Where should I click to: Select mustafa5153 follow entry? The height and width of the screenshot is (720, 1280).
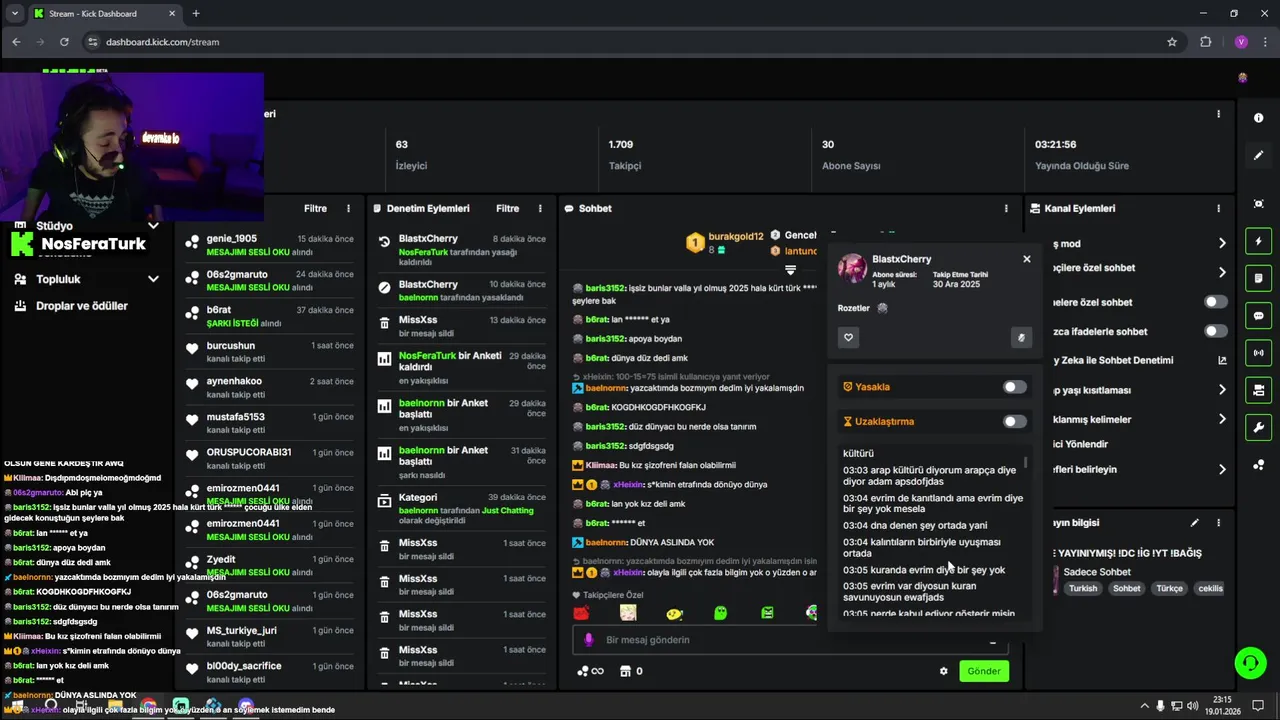tap(268, 423)
